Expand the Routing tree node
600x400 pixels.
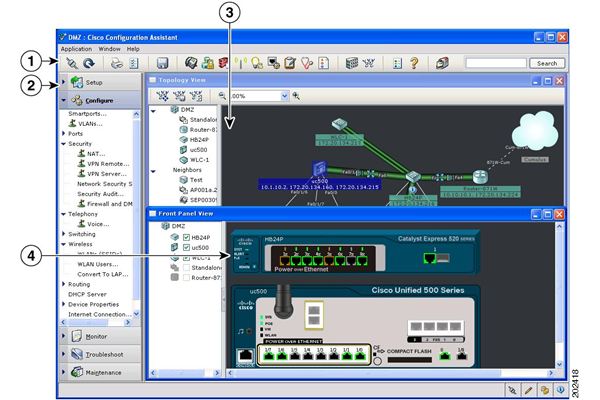[x=64, y=284]
